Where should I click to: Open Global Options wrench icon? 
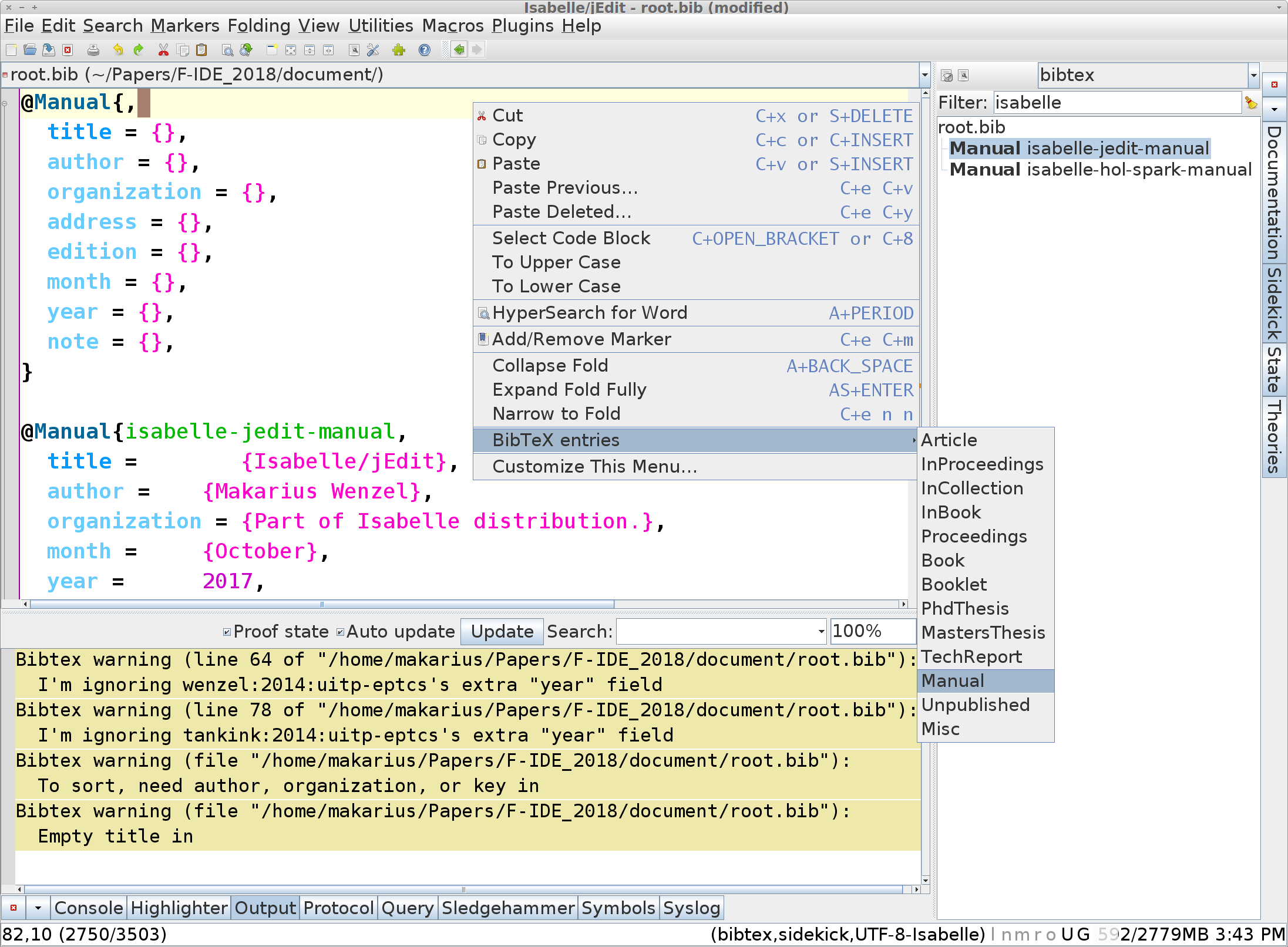(x=373, y=50)
